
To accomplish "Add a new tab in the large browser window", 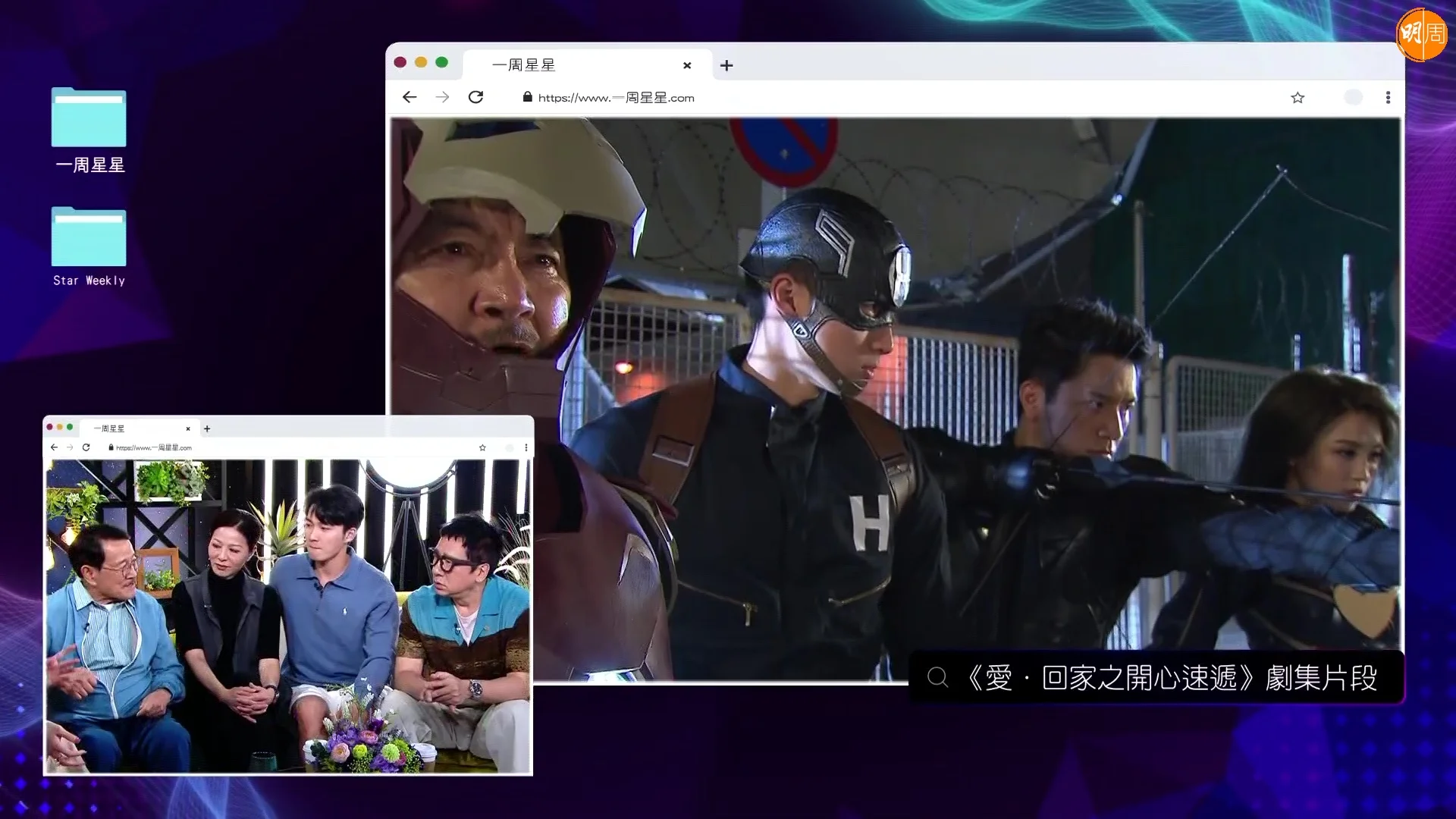I will point(726,65).
